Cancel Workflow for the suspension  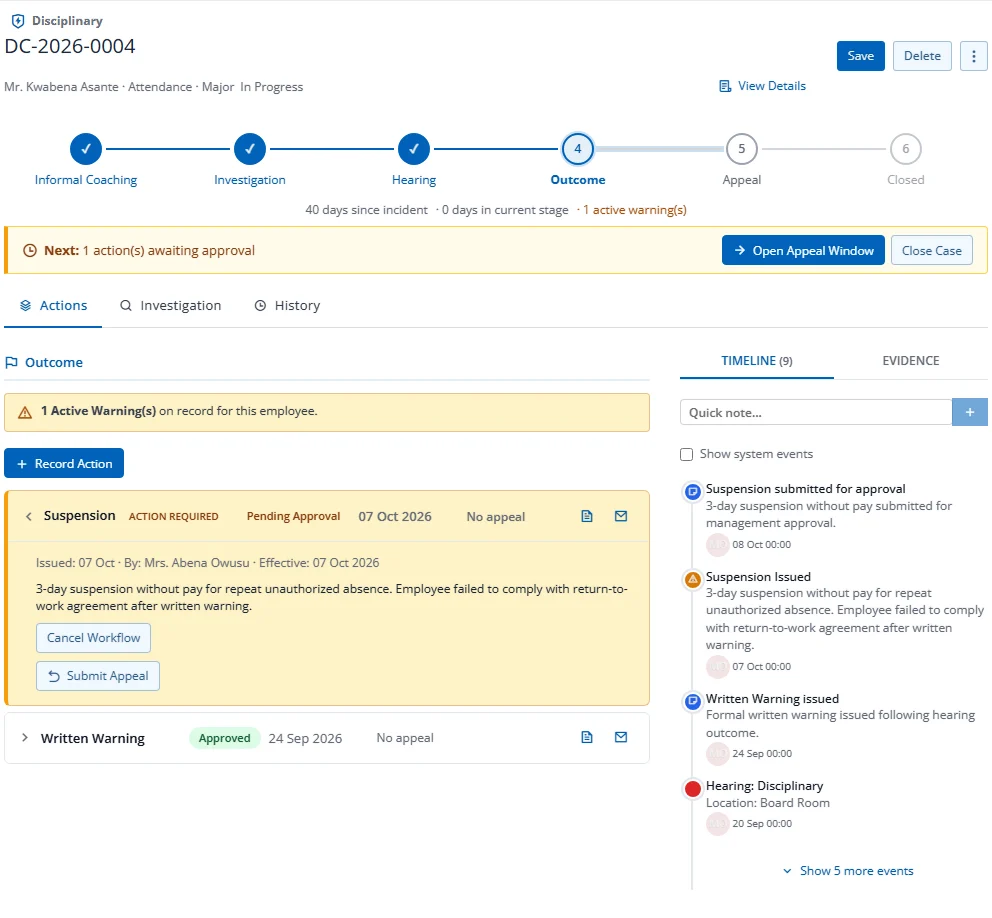94,638
